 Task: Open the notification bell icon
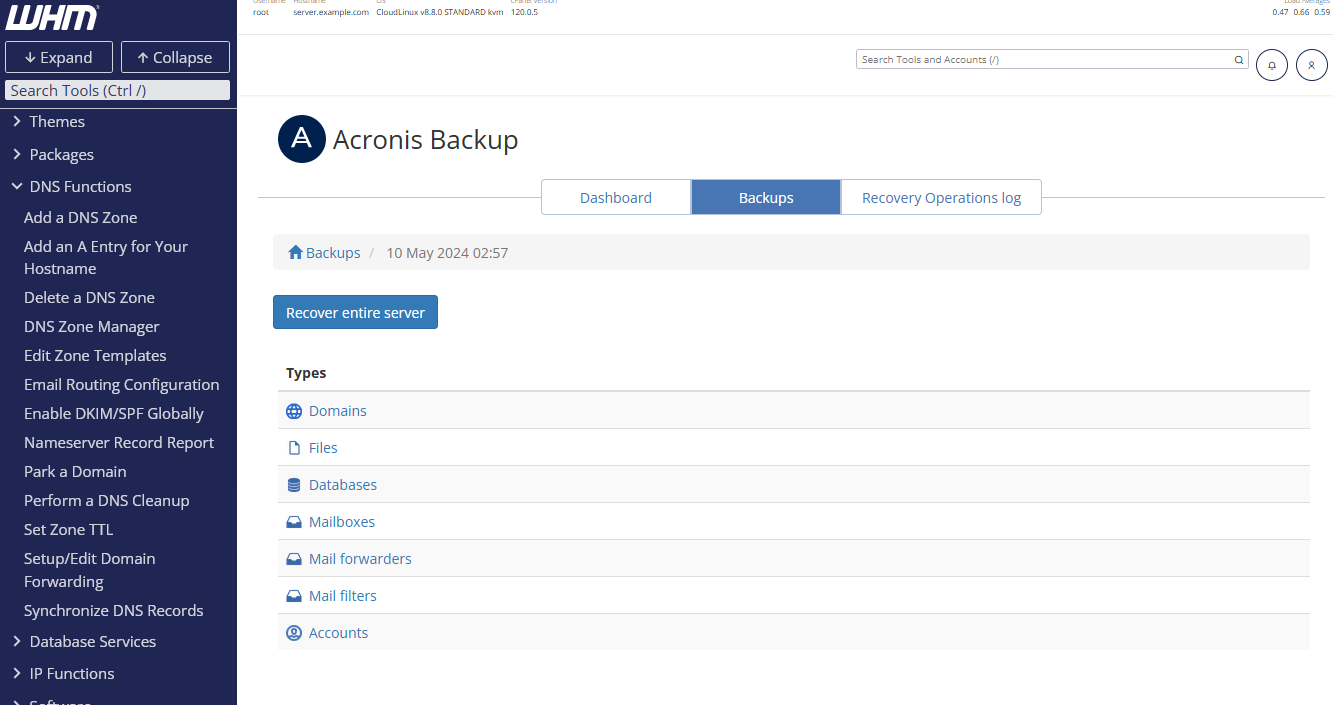[1271, 64]
